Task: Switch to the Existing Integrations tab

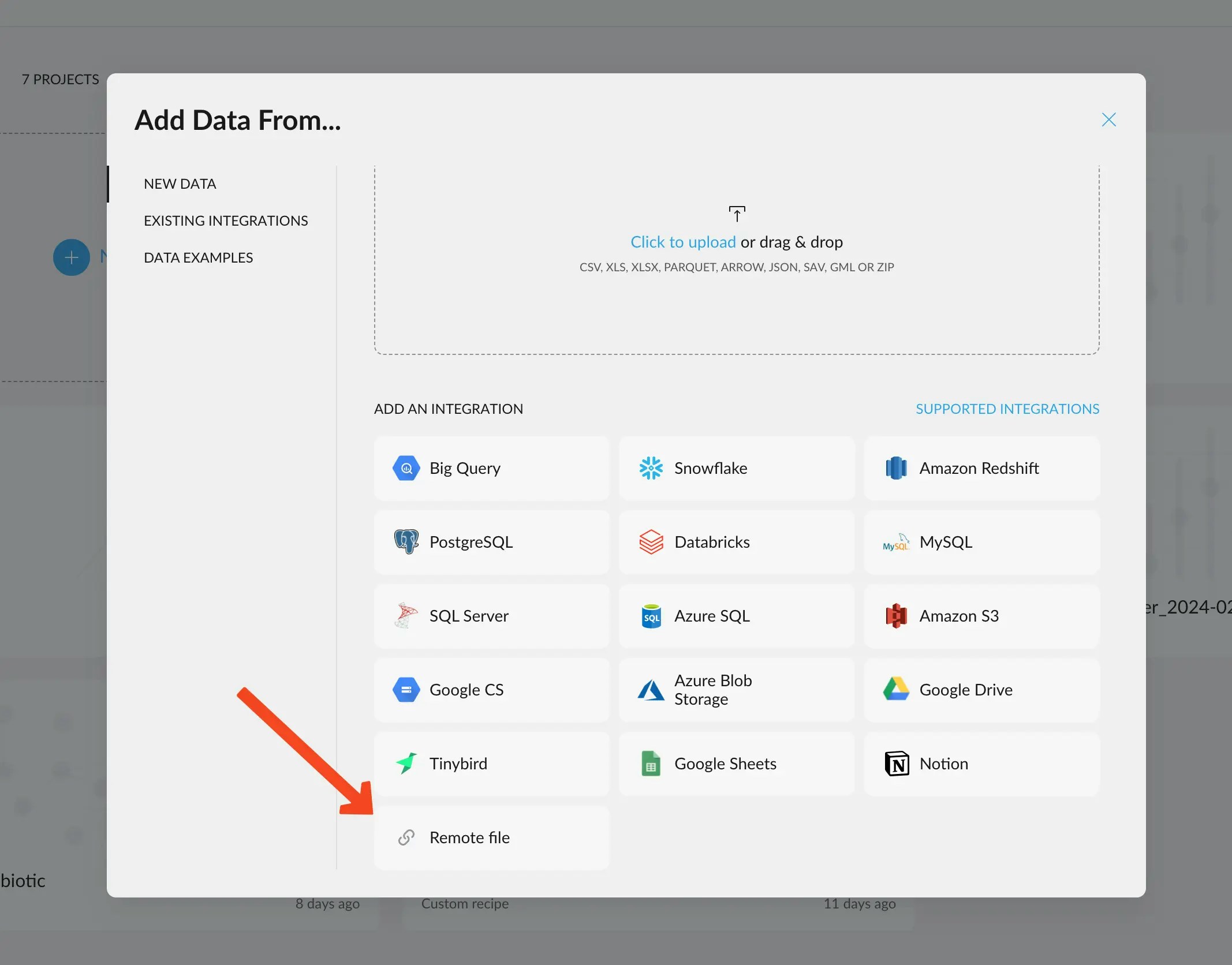Action: coord(226,220)
